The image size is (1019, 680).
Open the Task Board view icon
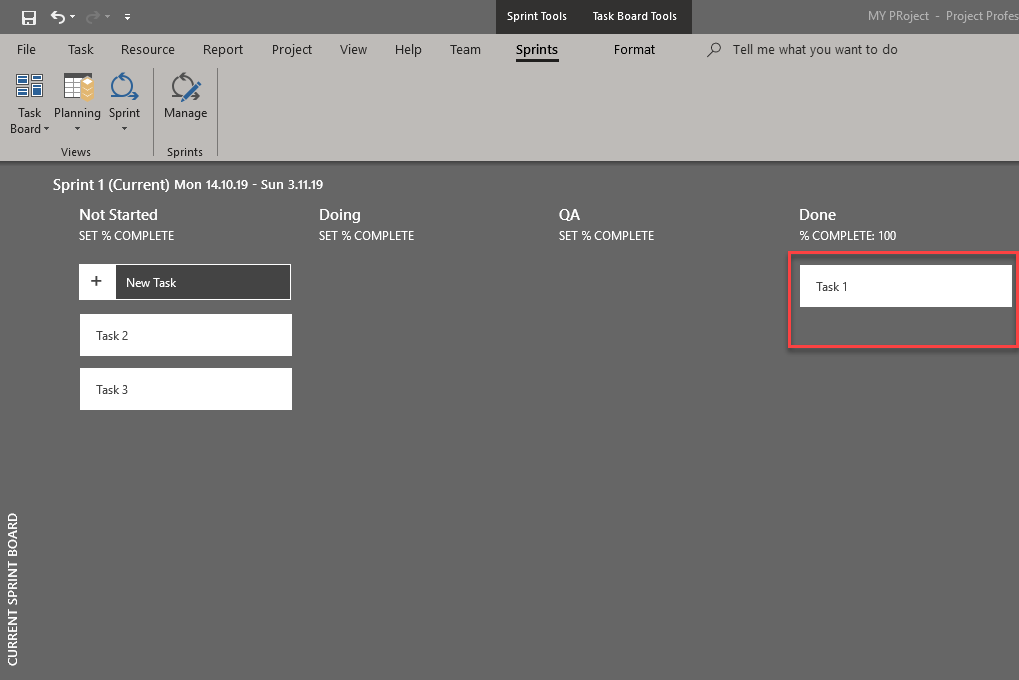point(30,87)
